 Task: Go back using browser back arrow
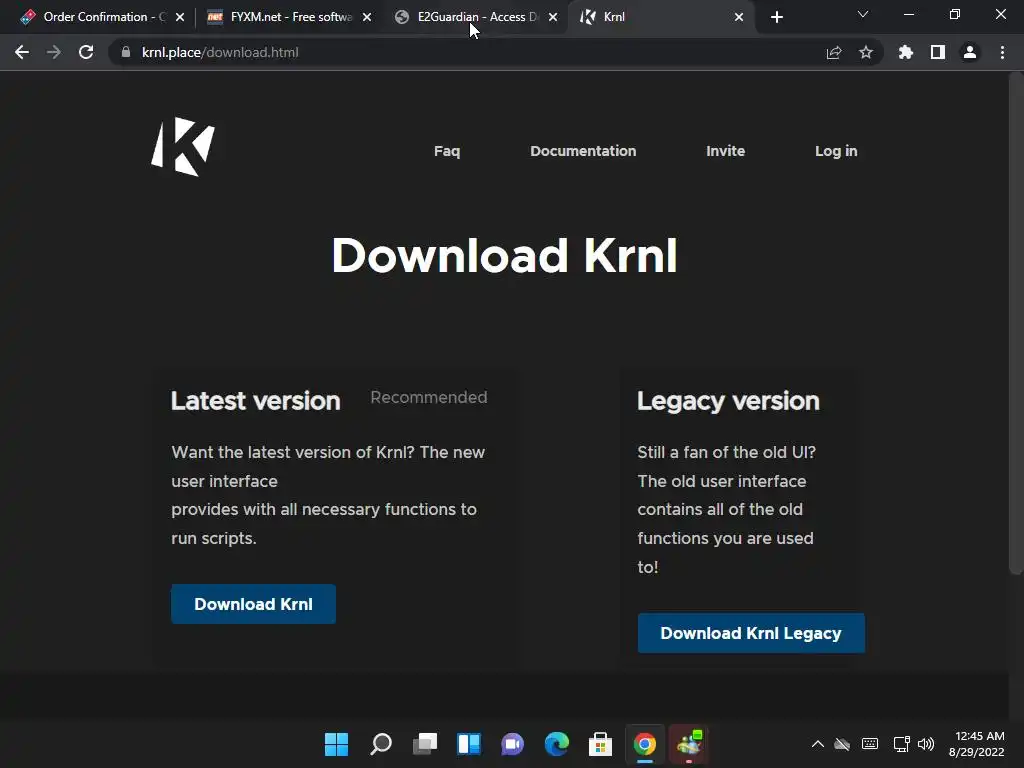(x=22, y=52)
